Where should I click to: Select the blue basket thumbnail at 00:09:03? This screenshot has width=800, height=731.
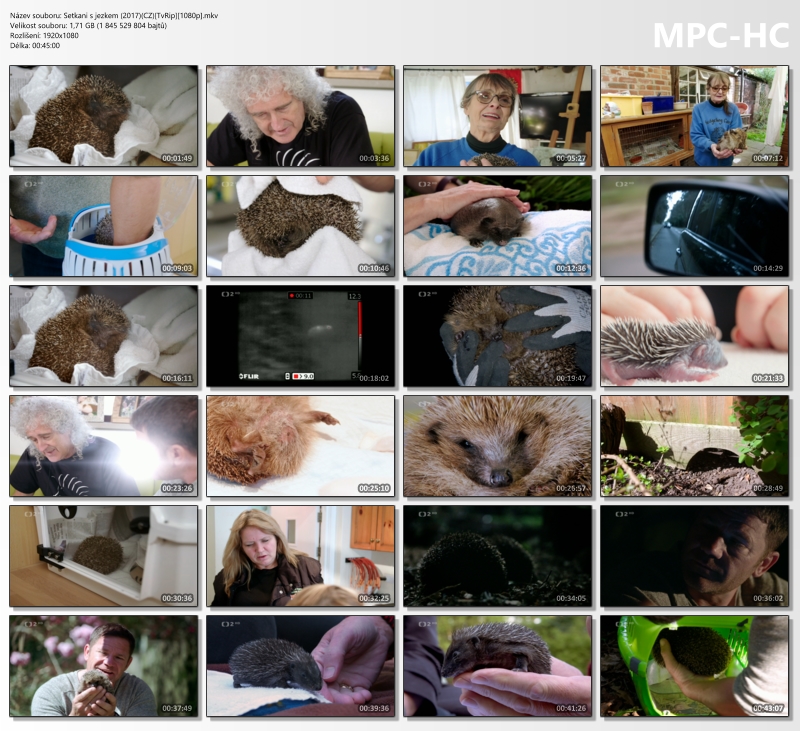[104, 226]
